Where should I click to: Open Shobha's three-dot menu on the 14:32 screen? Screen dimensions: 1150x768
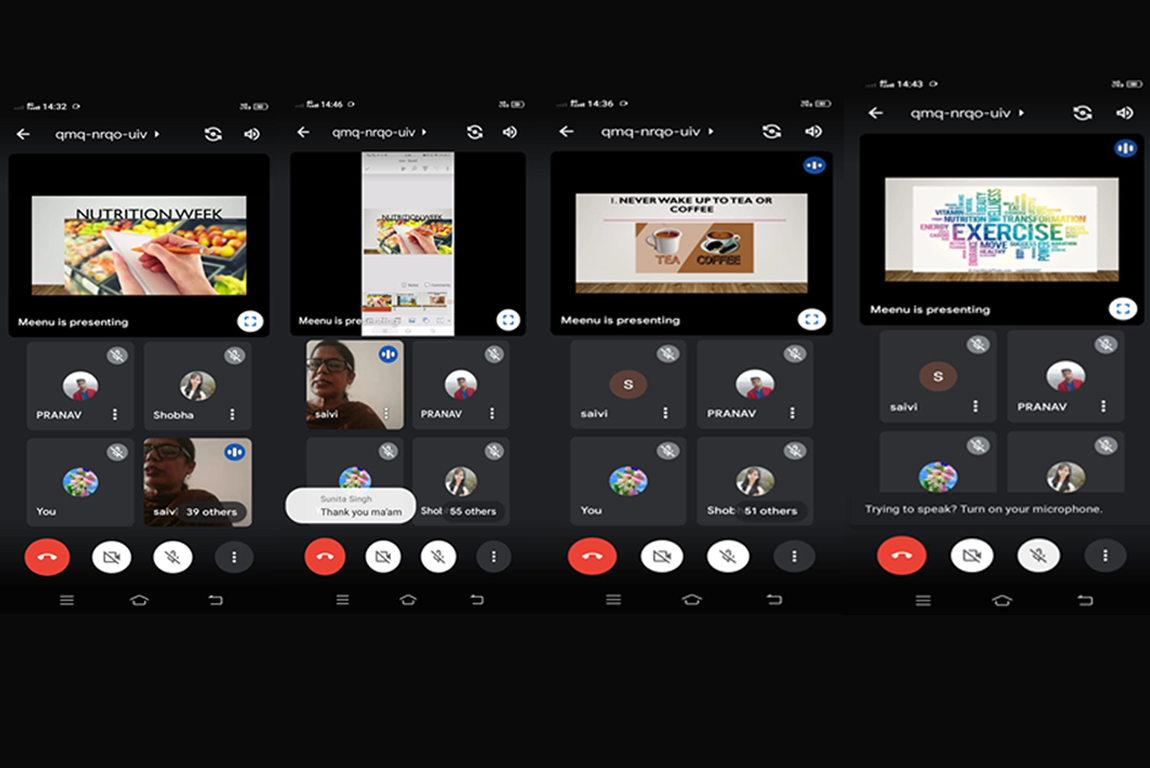coord(232,414)
